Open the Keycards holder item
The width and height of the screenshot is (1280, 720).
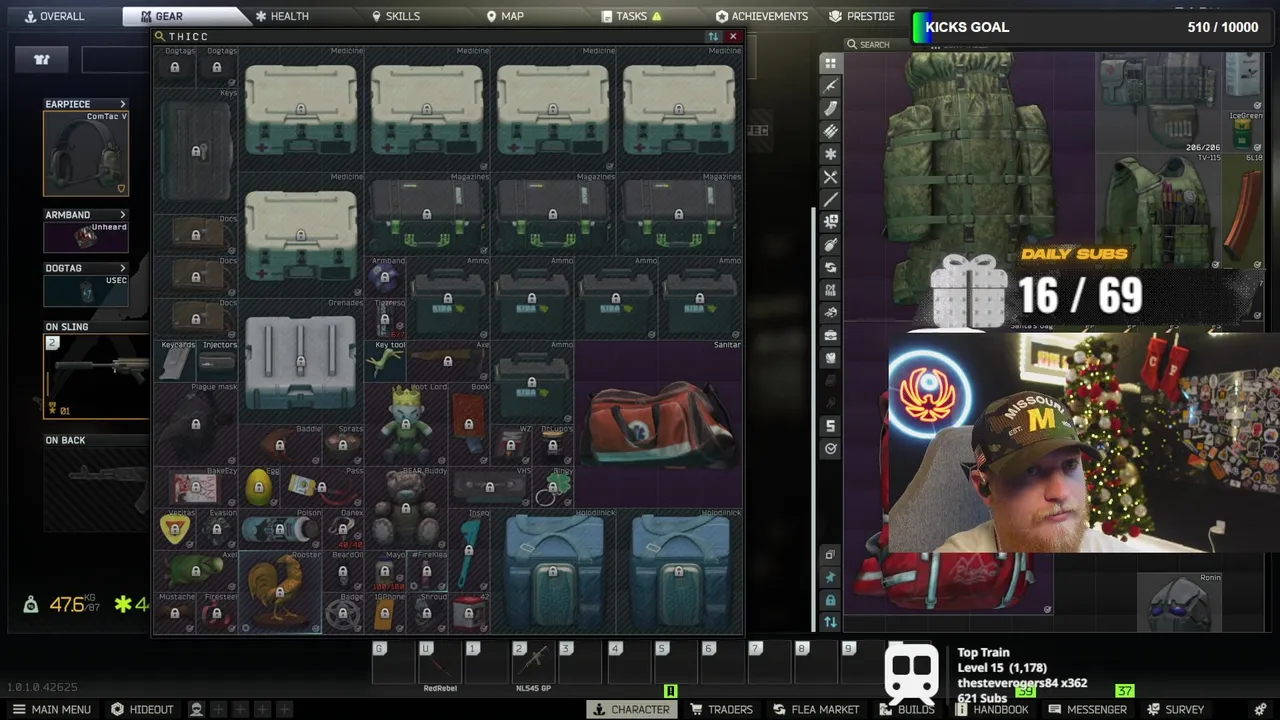point(176,361)
